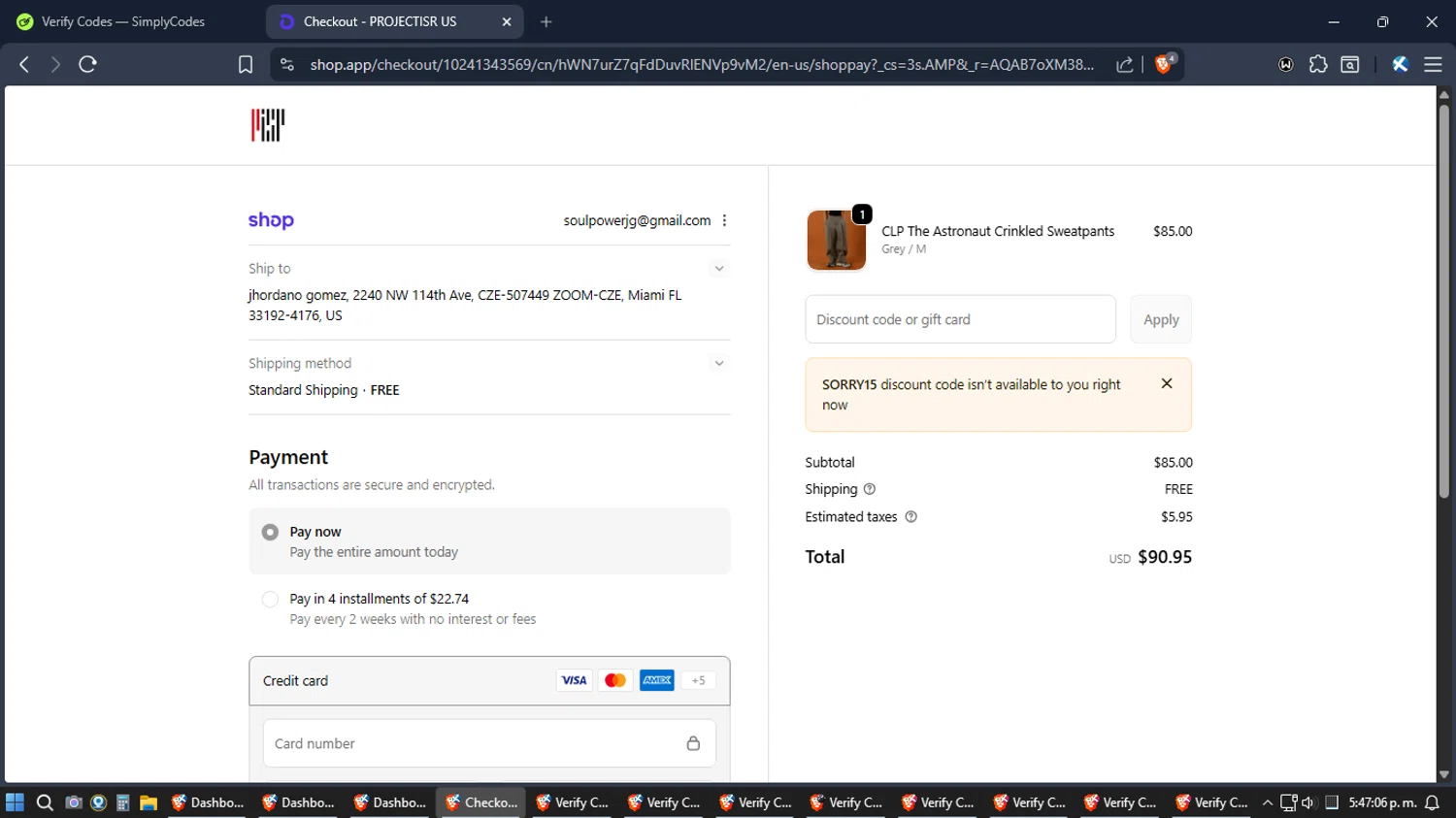Open File Explorer from the taskbar

149,802
